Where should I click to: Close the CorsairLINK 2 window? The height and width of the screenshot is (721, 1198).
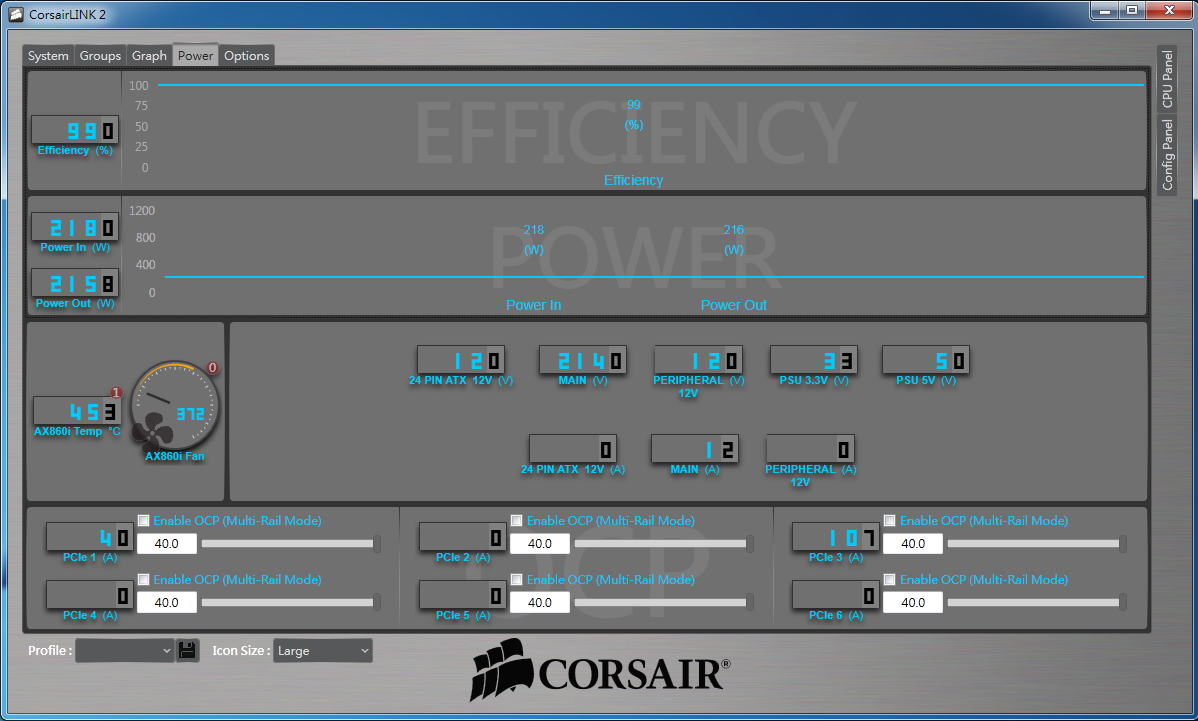(x=1169, y=11)
